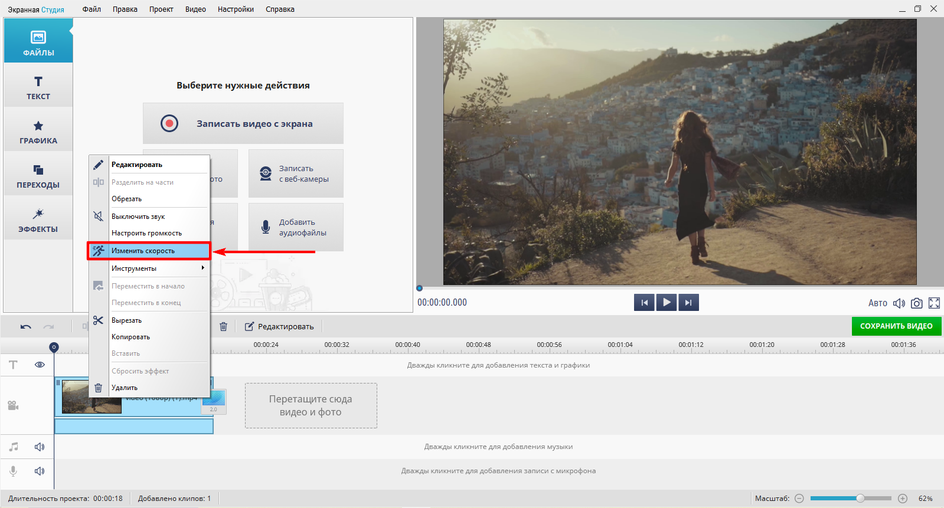
Task: Click the player volume speaker icon
Action: (898, 303)
